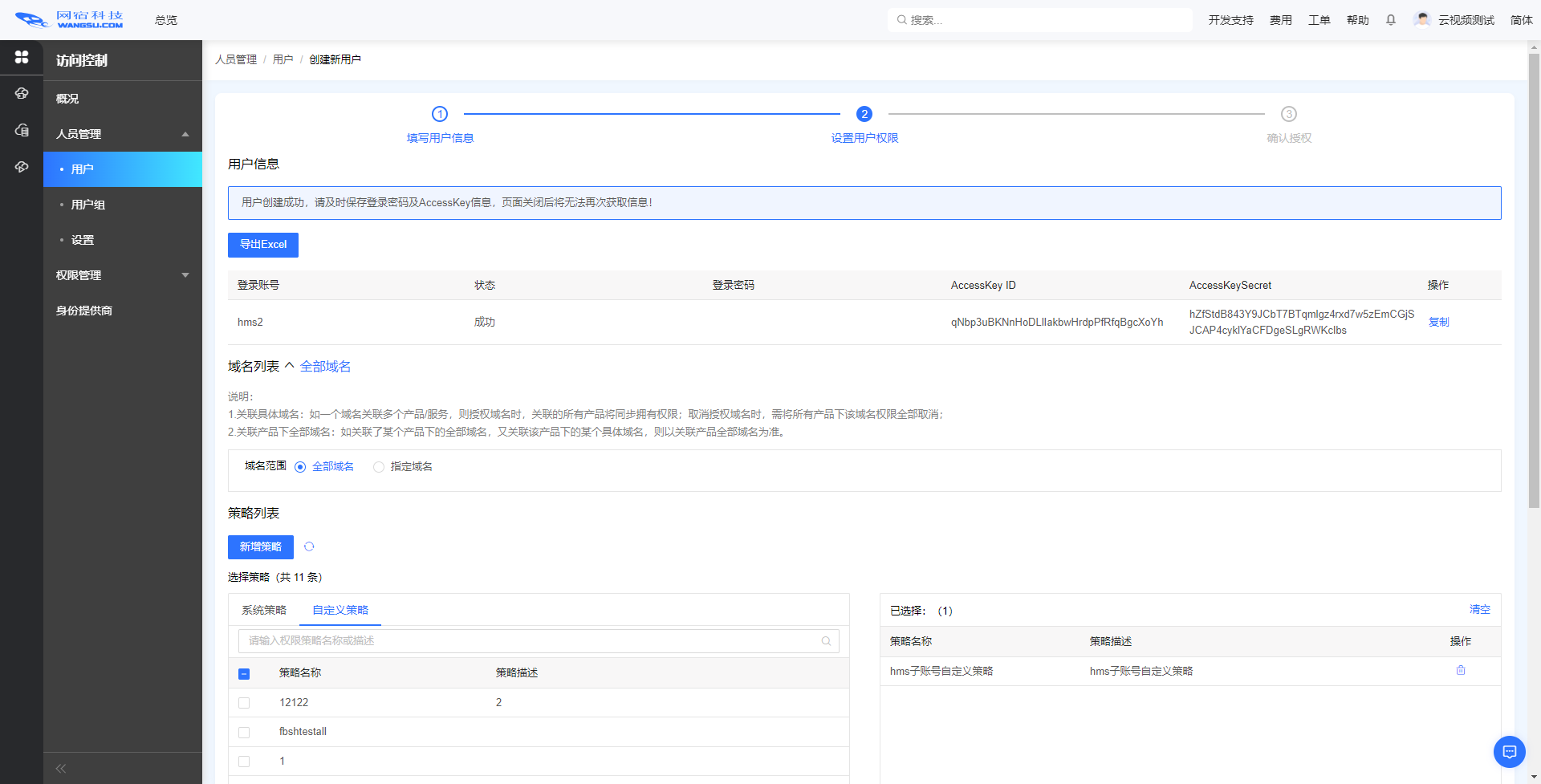This screenshot has width=1541, height=784.
Task: Switch to the 系统策略 tab
Action: (x=264, y=610)
